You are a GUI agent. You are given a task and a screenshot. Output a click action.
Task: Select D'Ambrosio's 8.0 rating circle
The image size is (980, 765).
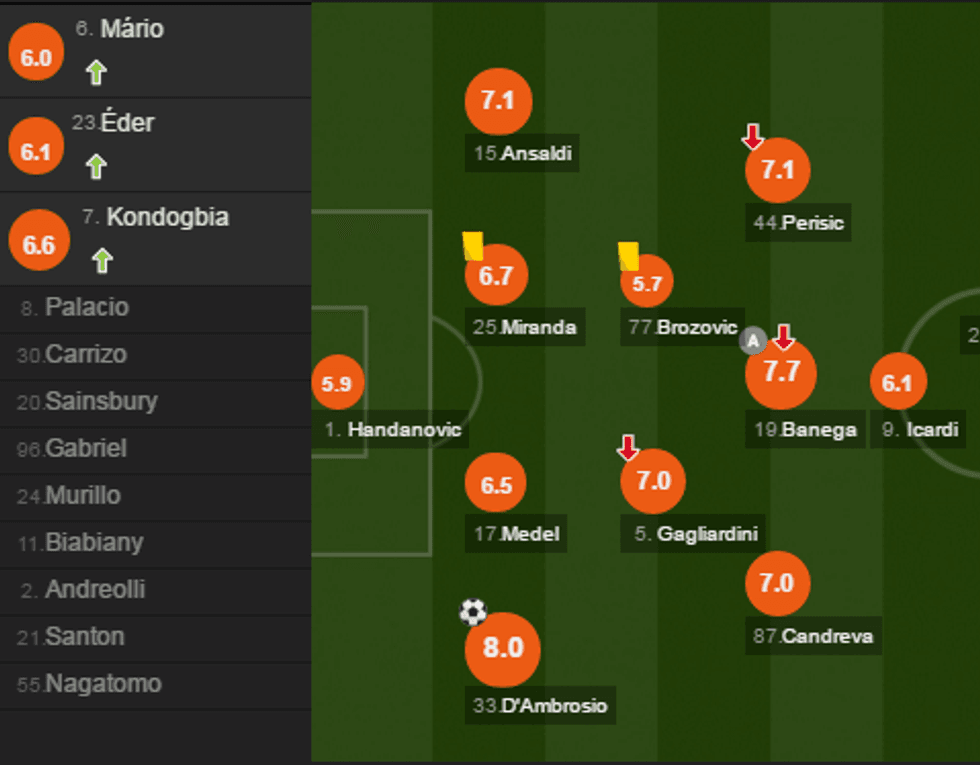(x=503, y=649)
